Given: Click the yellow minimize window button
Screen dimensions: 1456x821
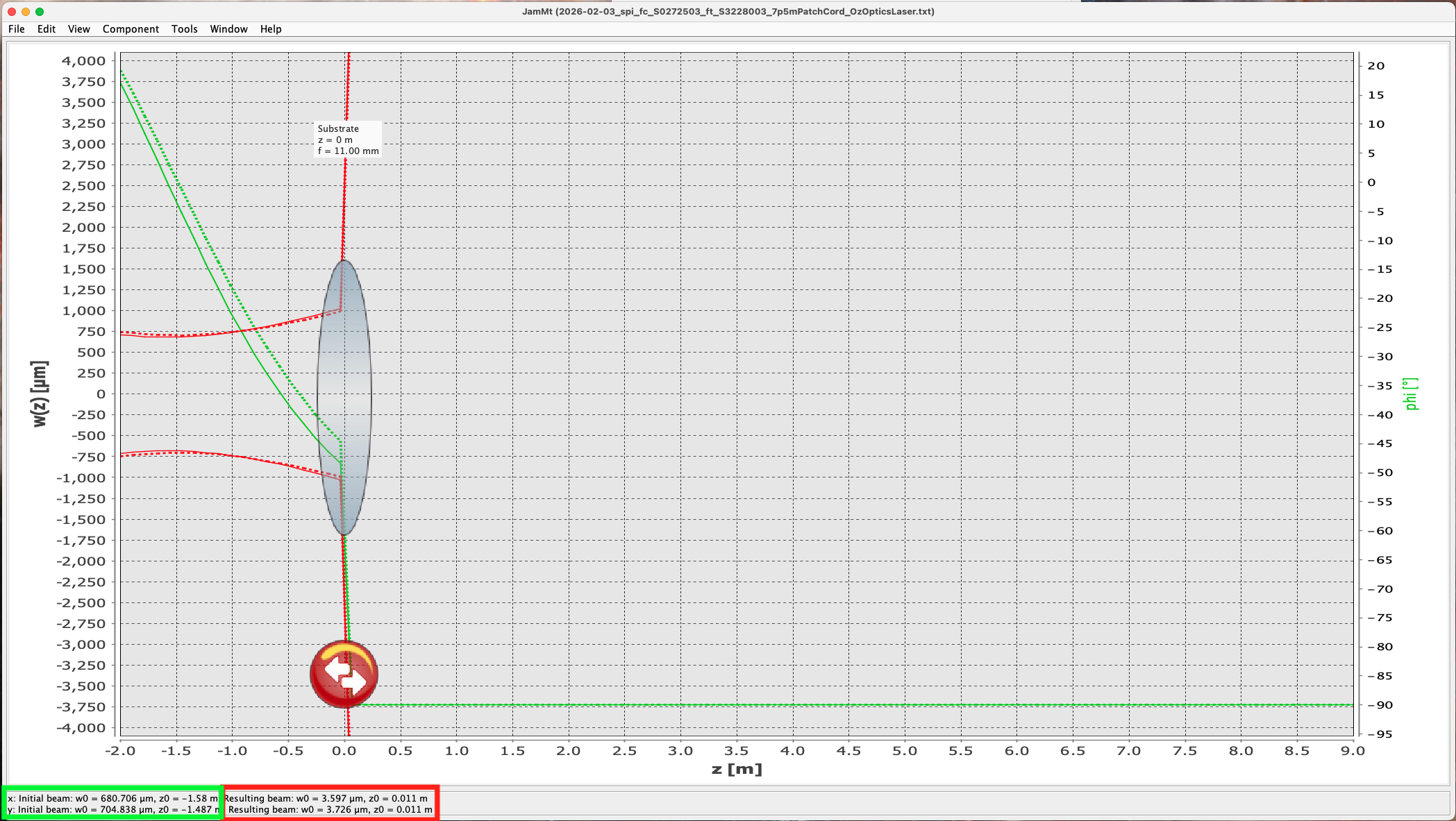Looking at the screenshot, I should tap(26, 12).
